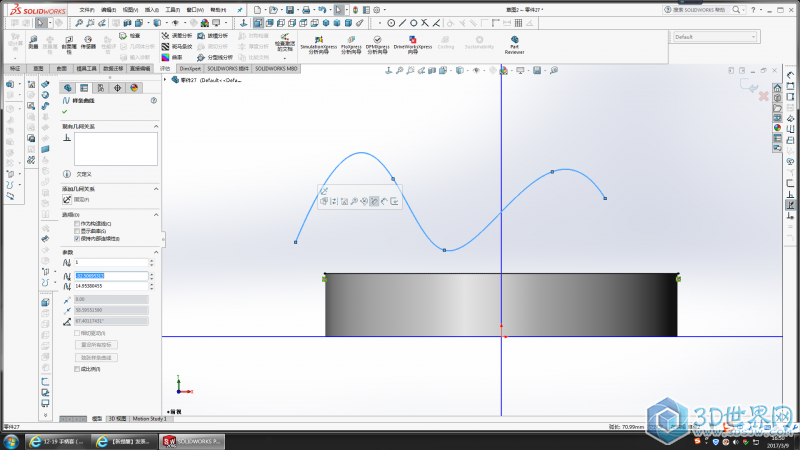800x450 pixels.
Task: Open spline PropertyManager help icon
Action: pos(154,101)
